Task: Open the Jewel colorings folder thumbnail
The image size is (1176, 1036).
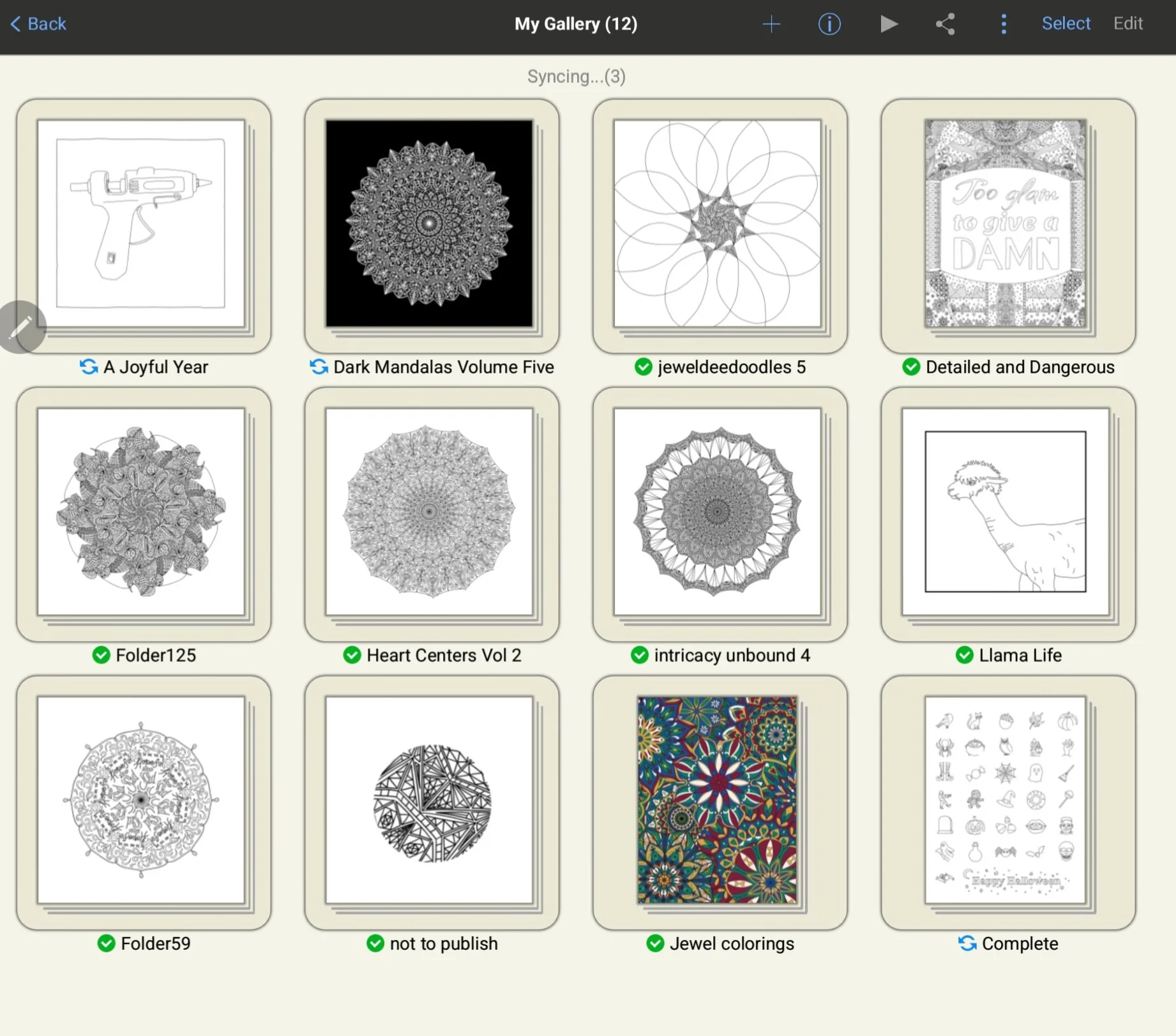Action: tap(720, 803)
